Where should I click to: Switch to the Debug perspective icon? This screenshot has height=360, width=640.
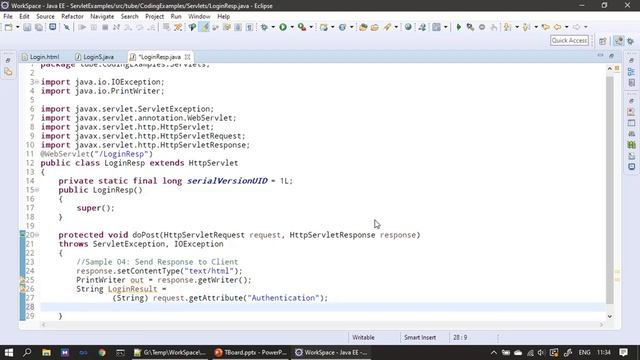click(631, 41)
